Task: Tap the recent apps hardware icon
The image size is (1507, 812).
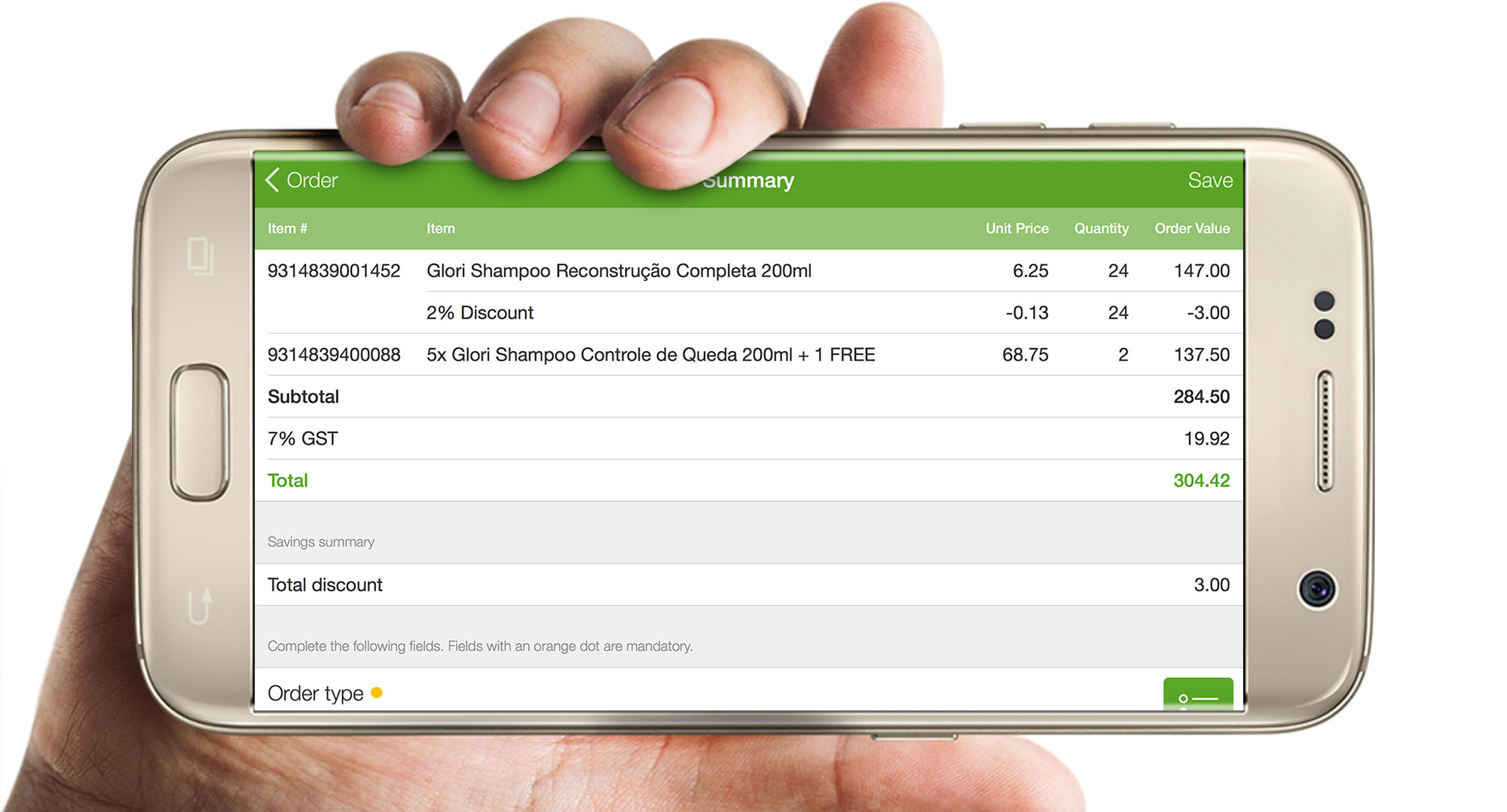Action: coord(200,256)
